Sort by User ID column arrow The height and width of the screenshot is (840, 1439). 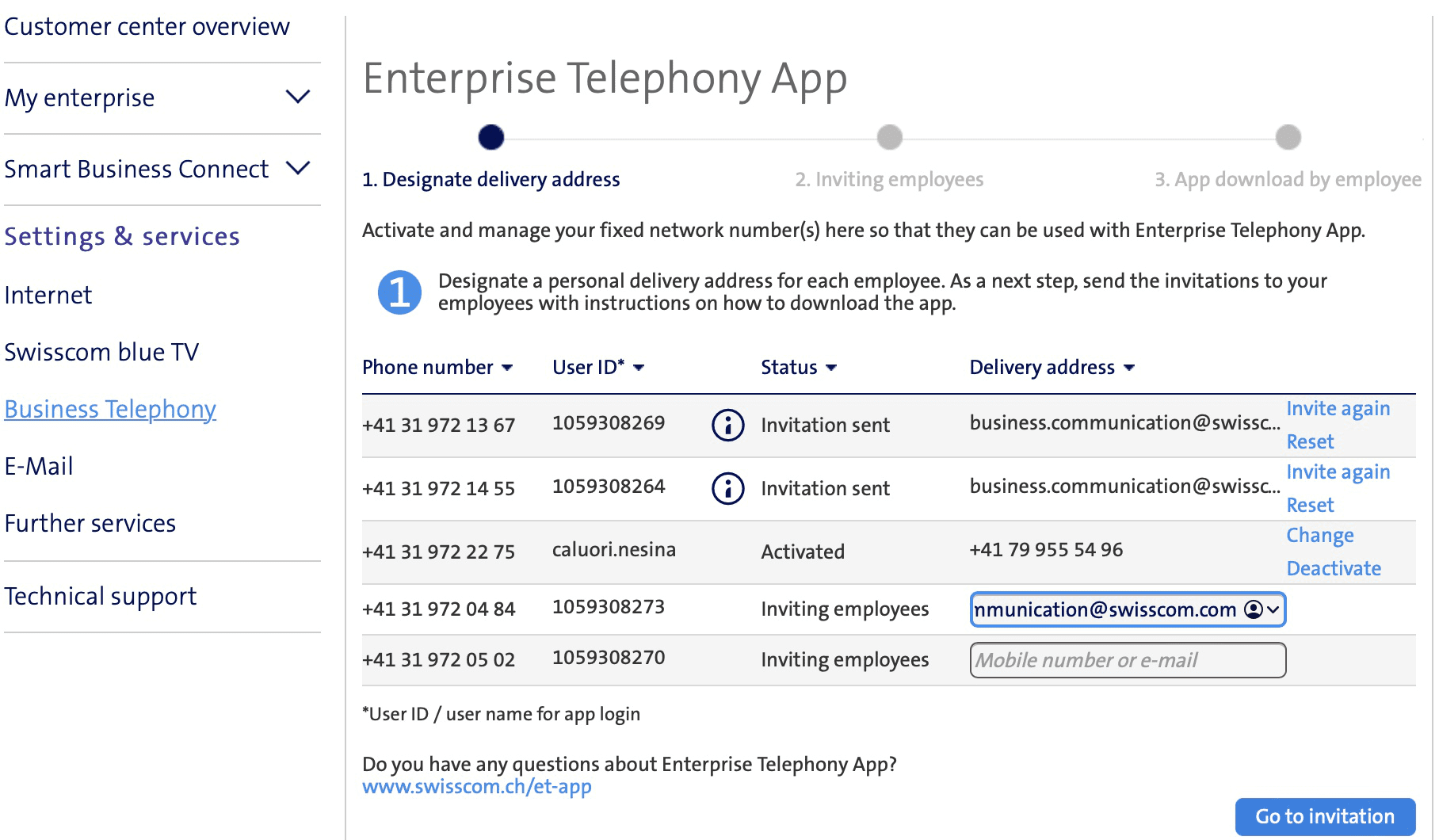click(639, 368)
